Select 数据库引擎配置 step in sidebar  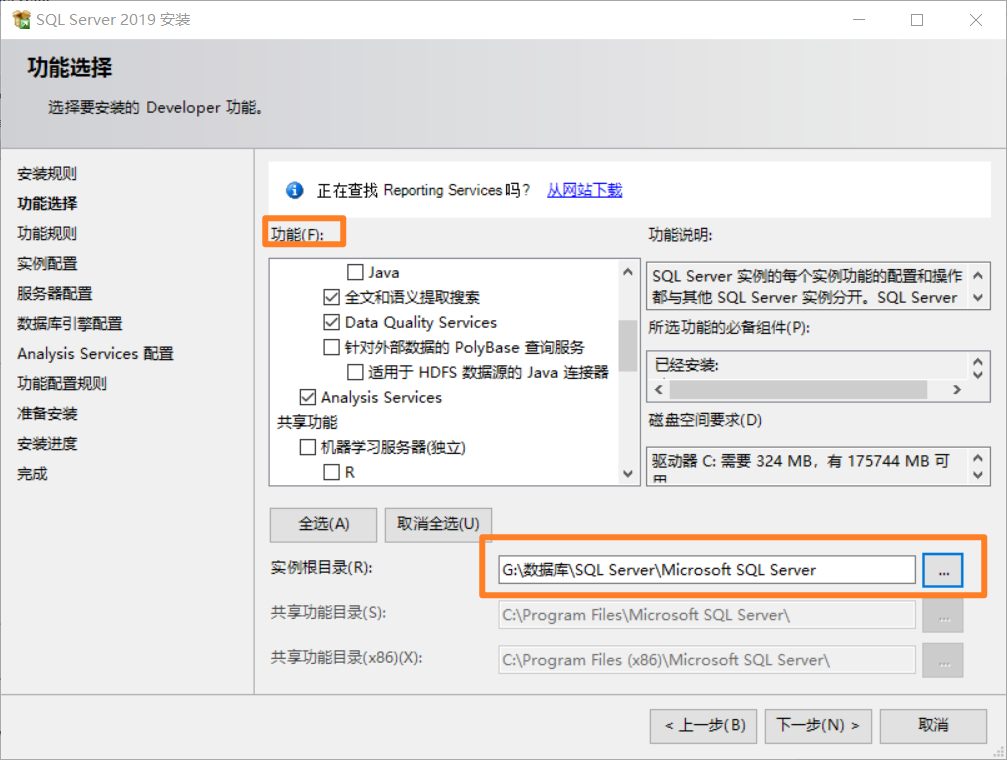pyautogui.click(x=69, y=324)
